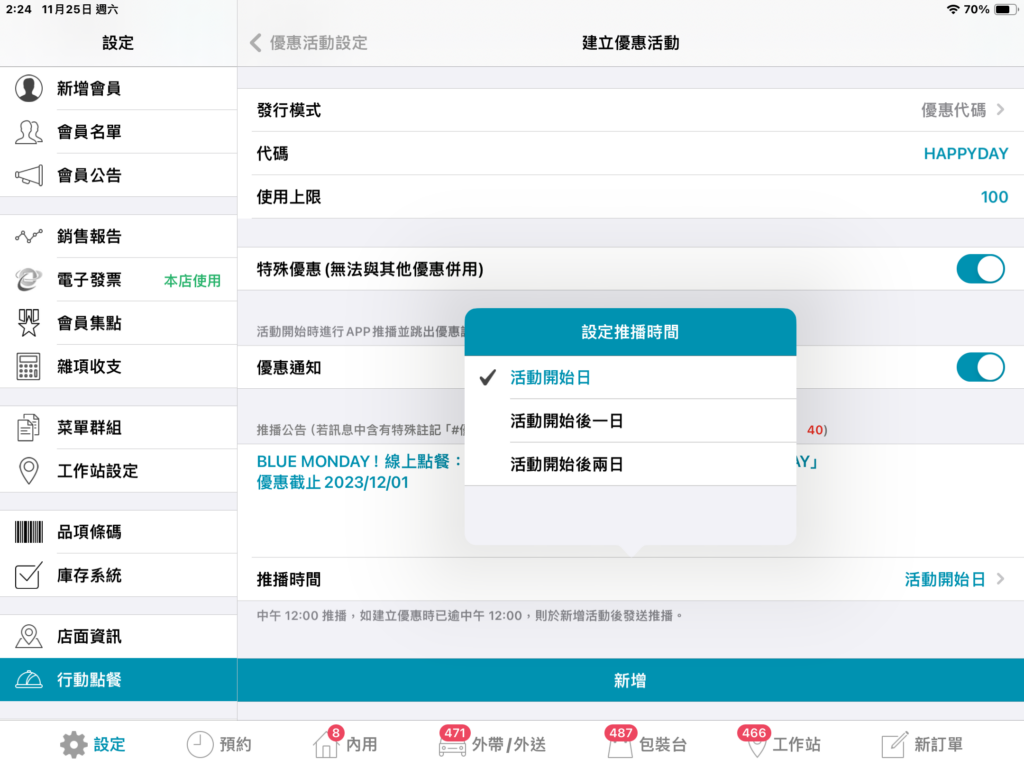1024x768 pixels.
Task: Edit the 代碼 field HAPPYDAY
Action: pyautogui.click(x=631, y=153)
